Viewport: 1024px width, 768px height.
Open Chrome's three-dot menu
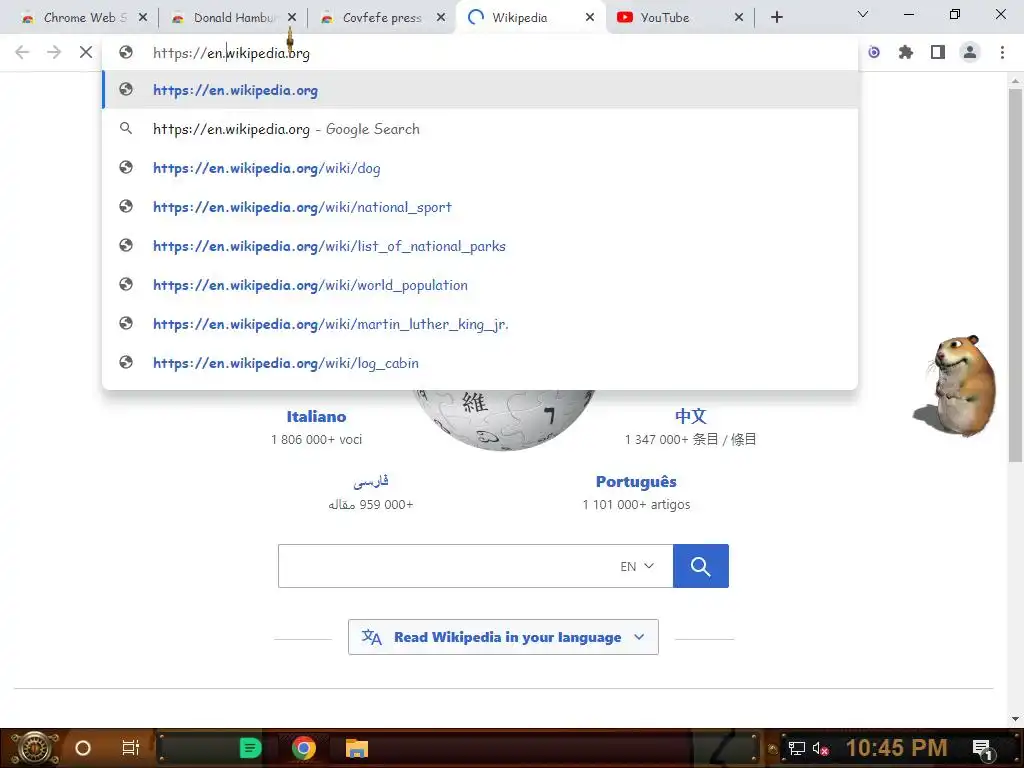tap(1002, 52)
